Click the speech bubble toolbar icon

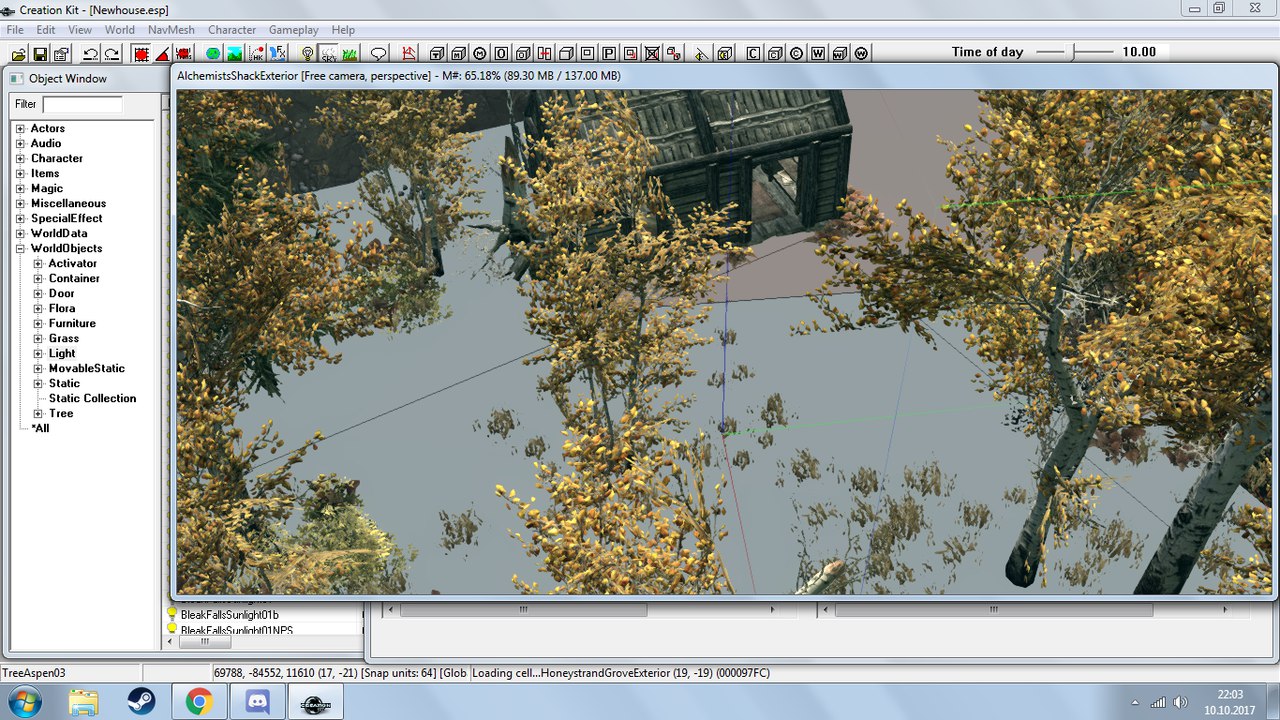click(378, 53)
